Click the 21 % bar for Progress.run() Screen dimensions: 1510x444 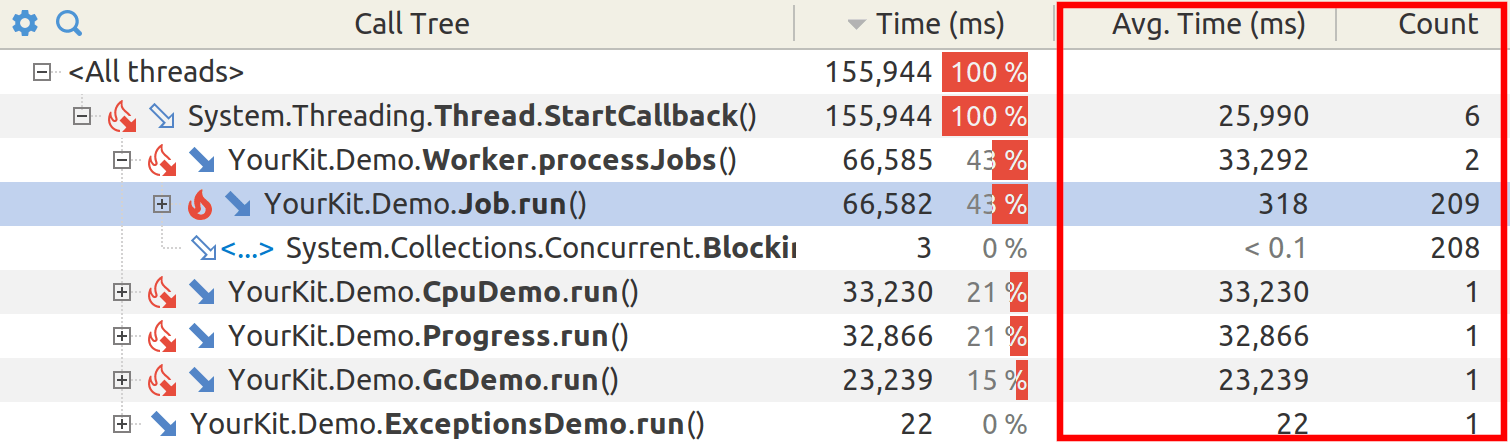997,336
